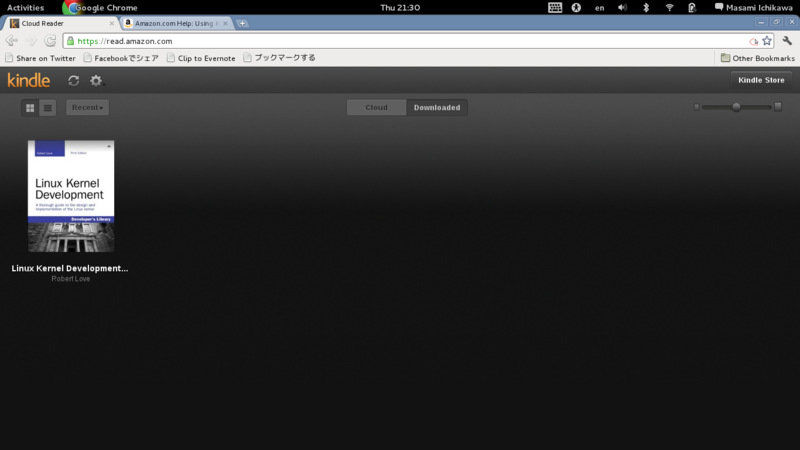Image resolution: width=800 pixels, height=450 pixels.
Task: Open Masami Ichikawa user menu
Action: (x=754, y=8)
